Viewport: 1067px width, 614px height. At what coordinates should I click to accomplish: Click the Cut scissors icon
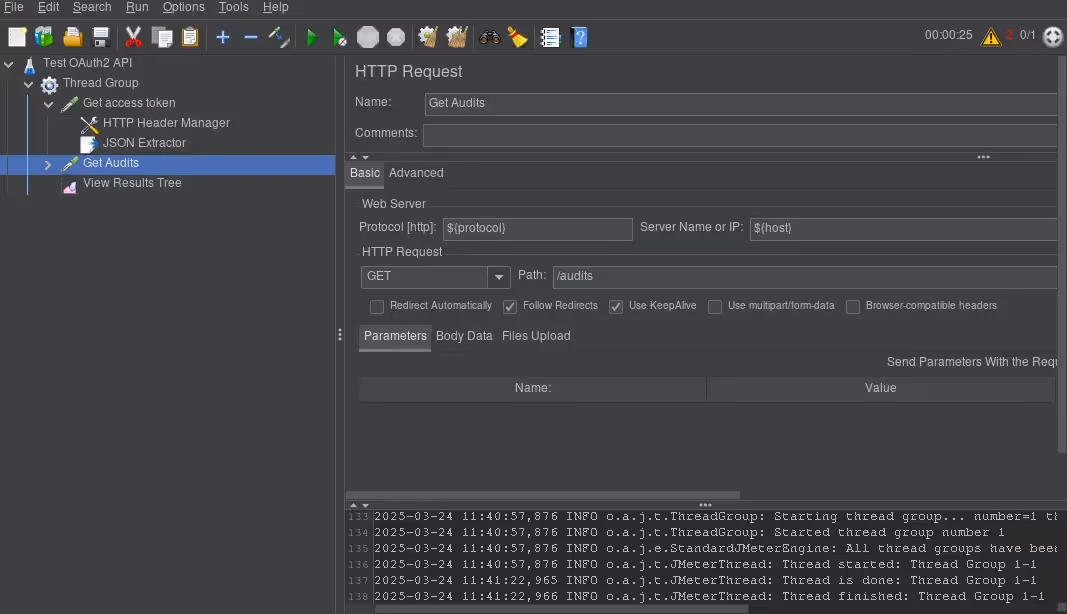pos(133,37)
